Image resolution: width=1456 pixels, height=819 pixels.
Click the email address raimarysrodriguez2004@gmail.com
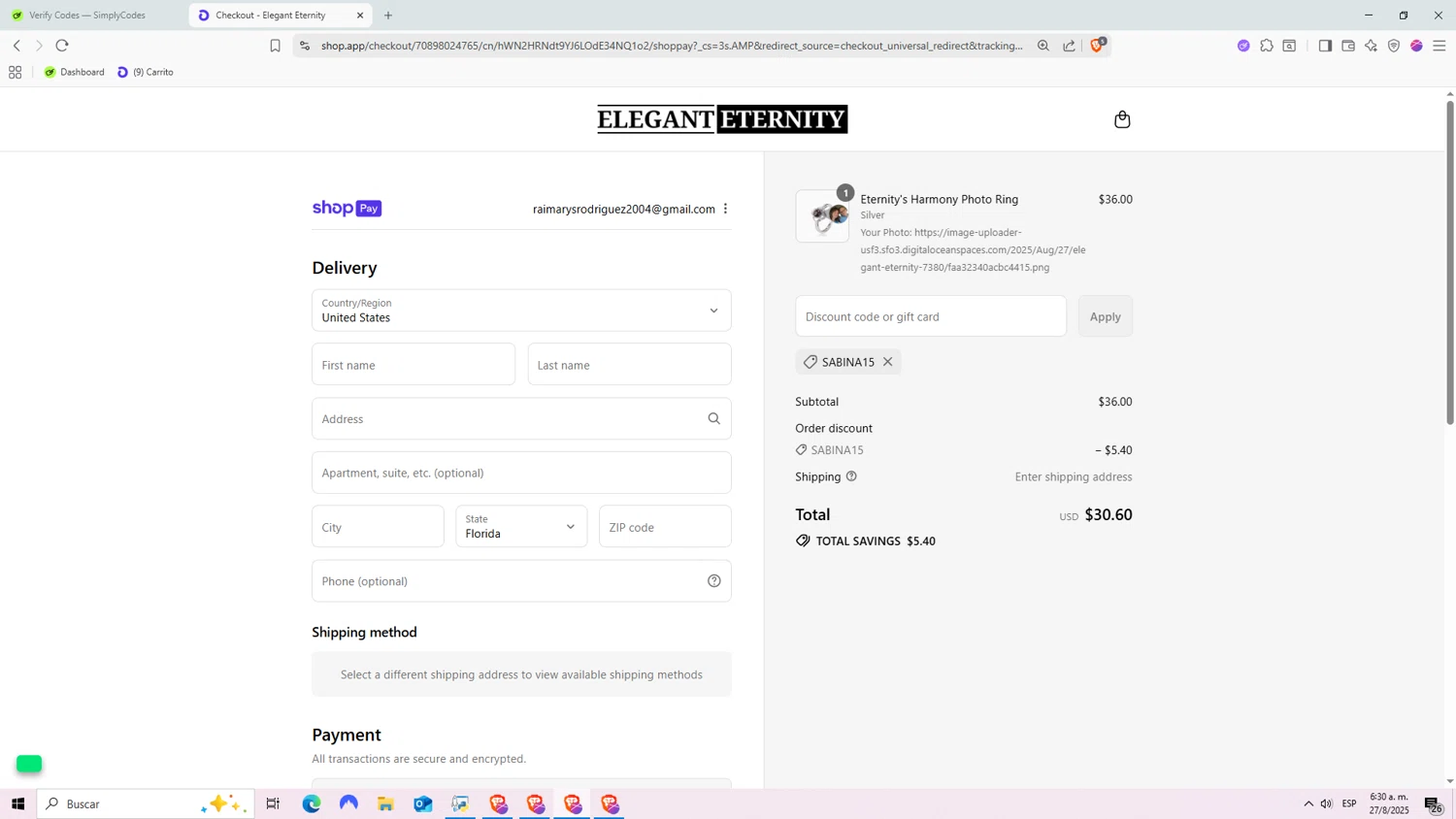click(x=623, y=209)
